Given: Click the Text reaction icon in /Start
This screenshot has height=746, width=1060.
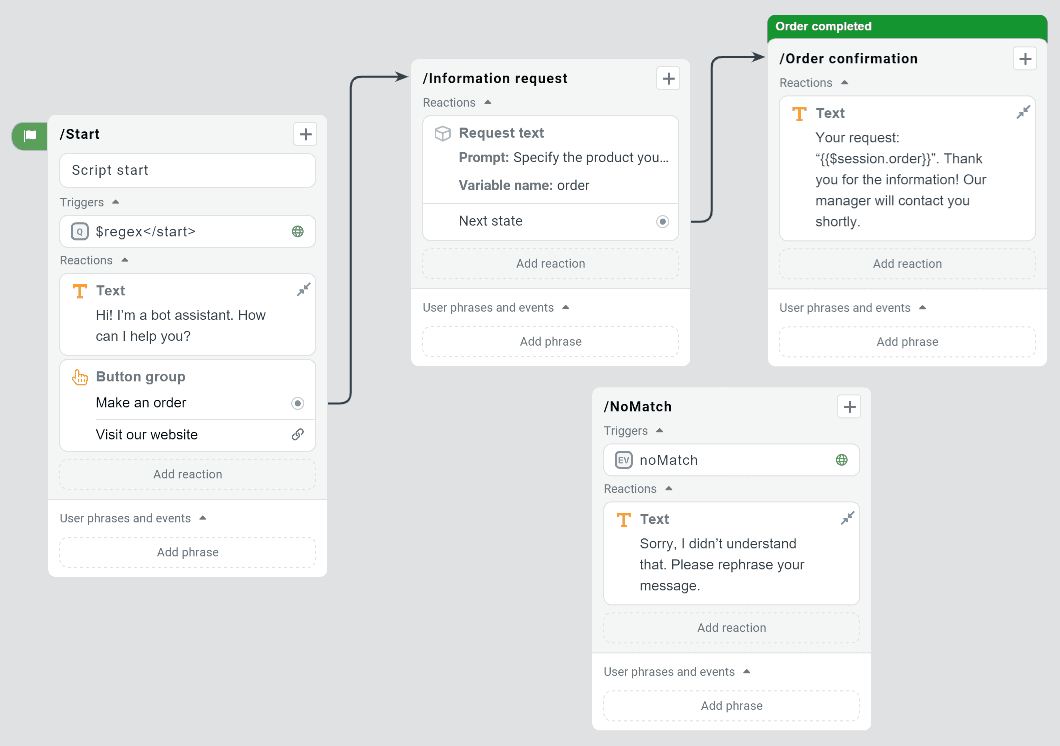Looking at the screenshot, I should point(82,290).
